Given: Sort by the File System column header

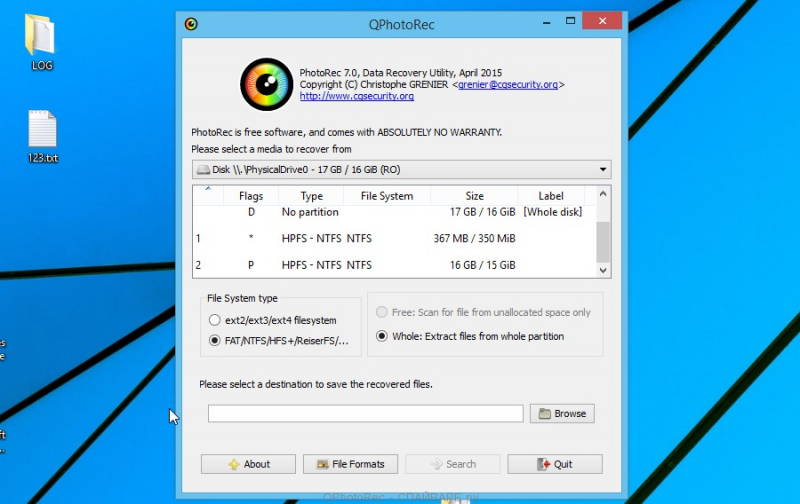Looking at the screenshot, I should [386, 196].
